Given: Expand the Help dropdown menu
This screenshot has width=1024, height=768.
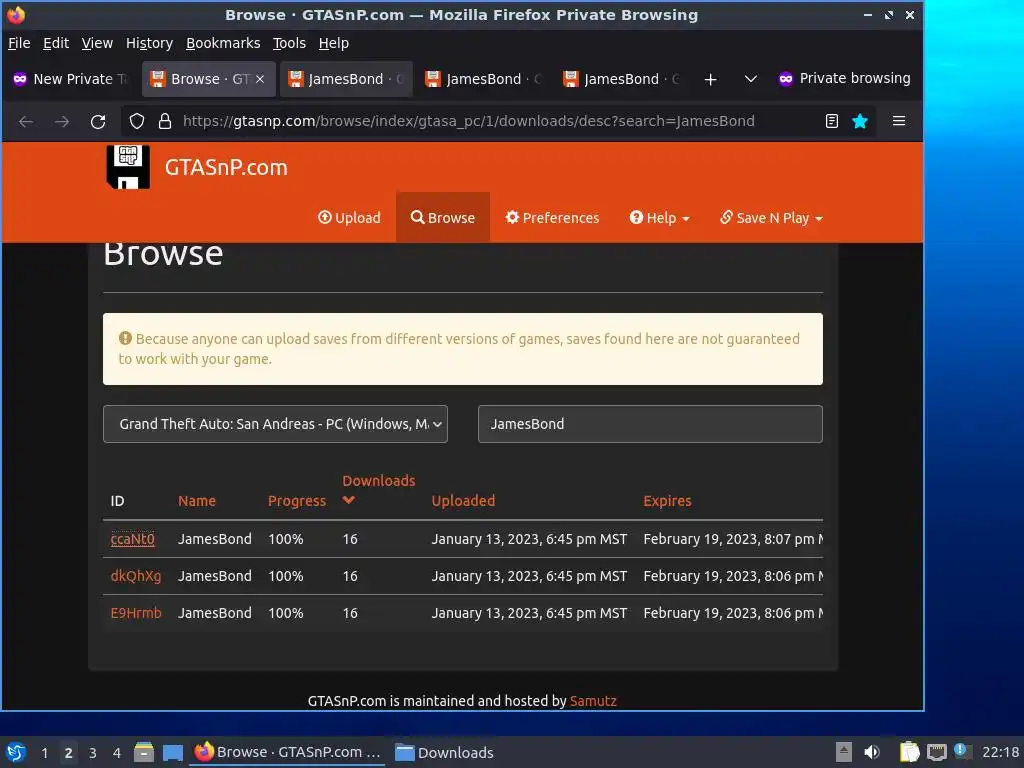Looking at the screenshot, I should click(659, 217).
